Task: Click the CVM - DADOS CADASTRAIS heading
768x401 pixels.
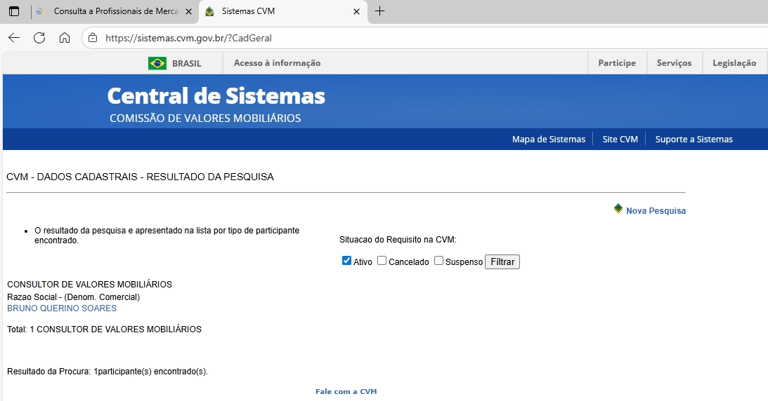Action: pyautogui.click(x=140, y=177)
